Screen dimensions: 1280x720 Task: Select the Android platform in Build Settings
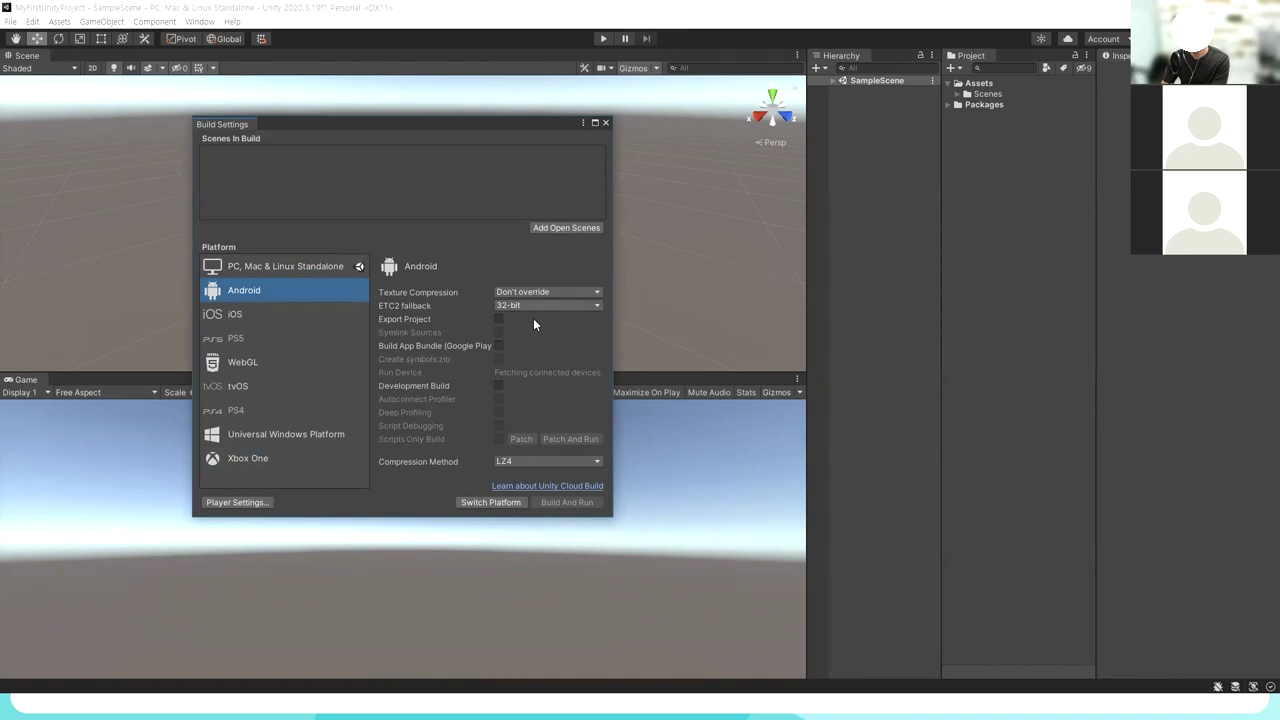284,290
